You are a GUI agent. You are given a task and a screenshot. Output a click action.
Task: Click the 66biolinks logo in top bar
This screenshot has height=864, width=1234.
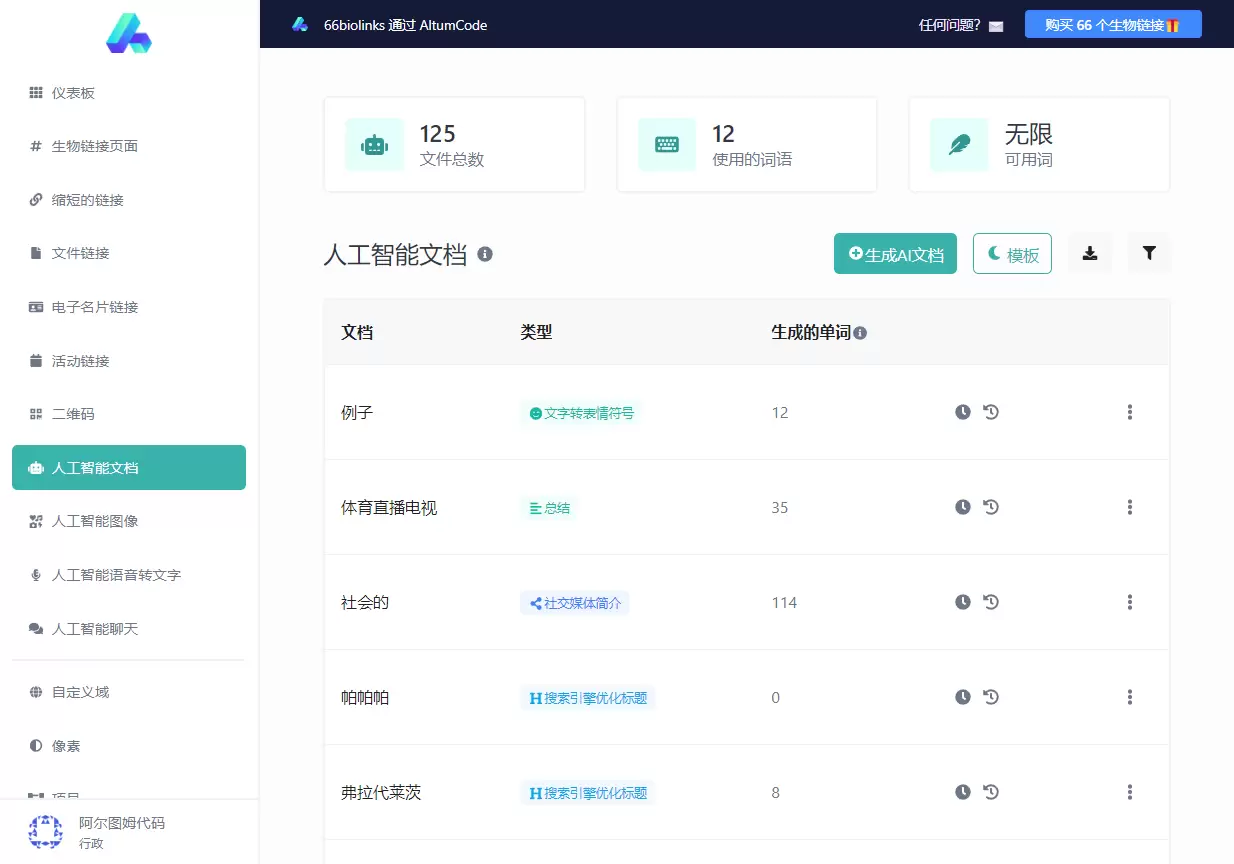pyautogui.click(x=300, y=24)
